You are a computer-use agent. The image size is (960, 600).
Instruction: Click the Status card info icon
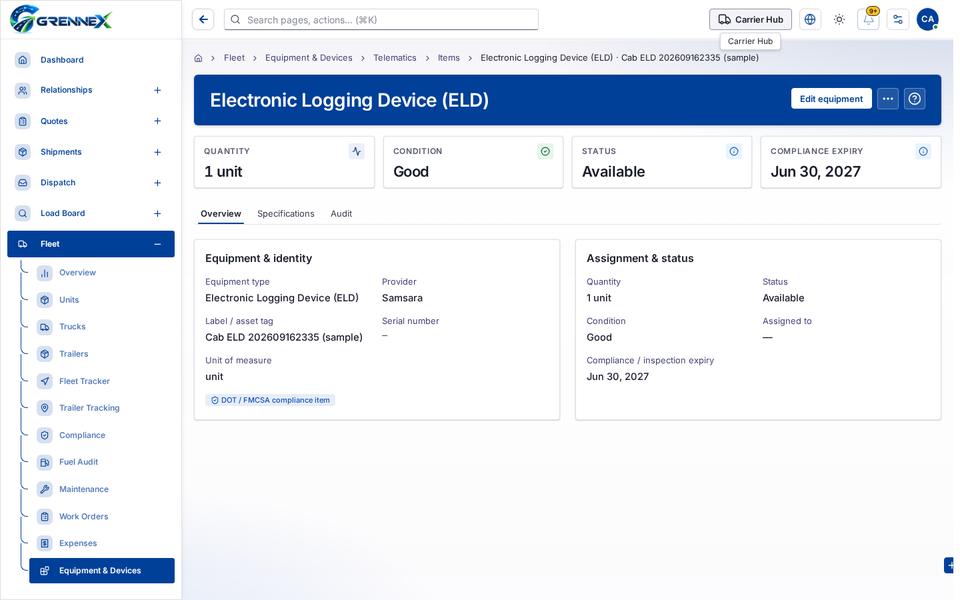[x=733, y=151]
